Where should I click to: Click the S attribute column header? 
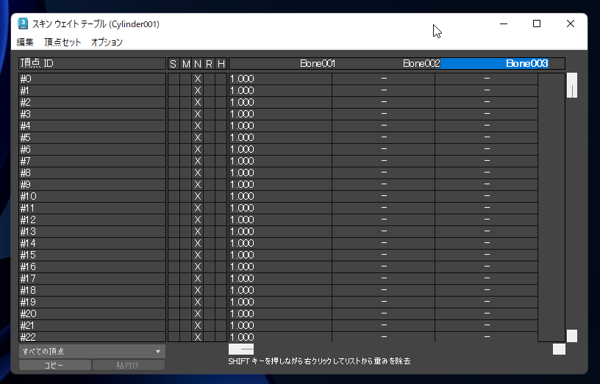click(173, 64)
